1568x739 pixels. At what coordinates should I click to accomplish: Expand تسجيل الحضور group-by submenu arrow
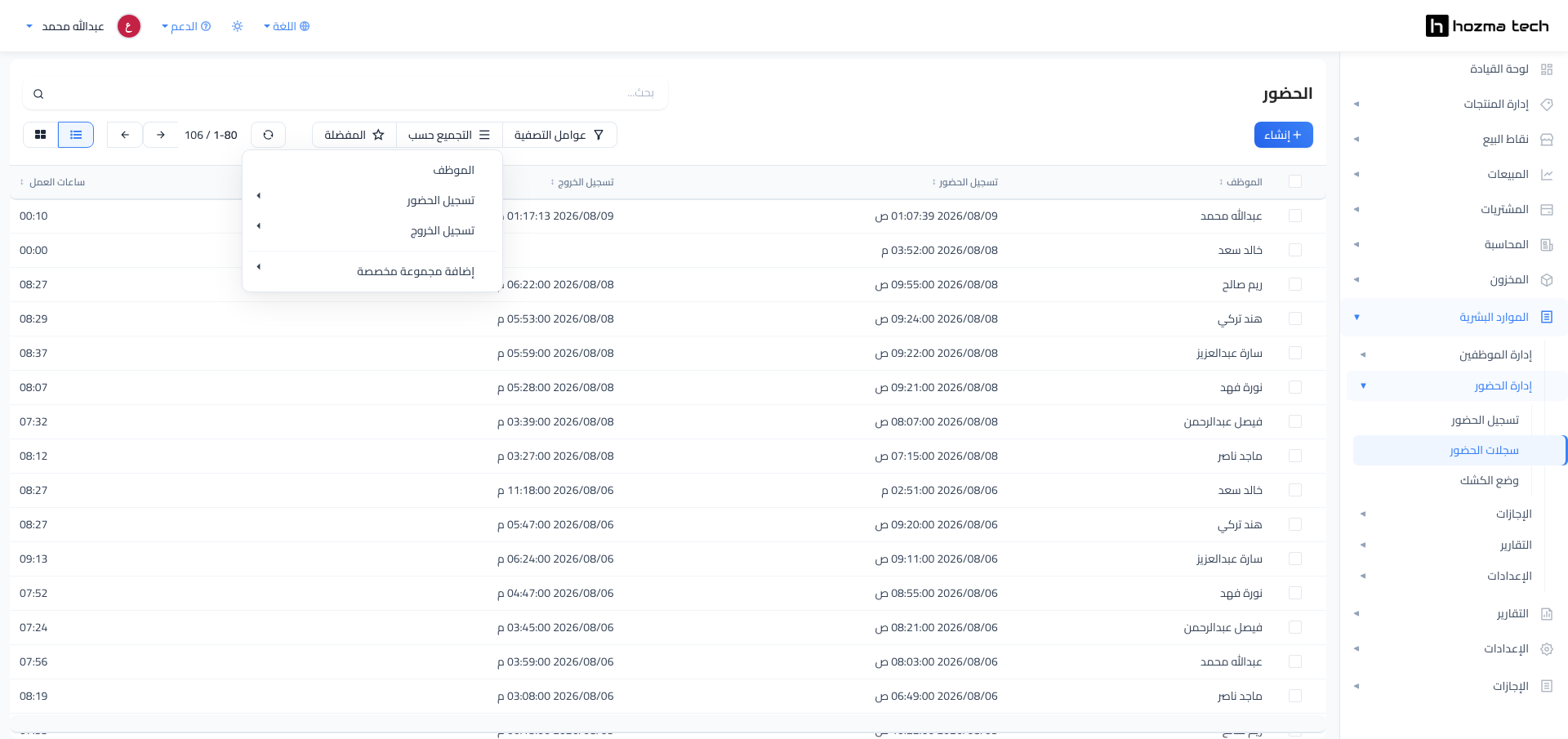click(x=258, y=196)
